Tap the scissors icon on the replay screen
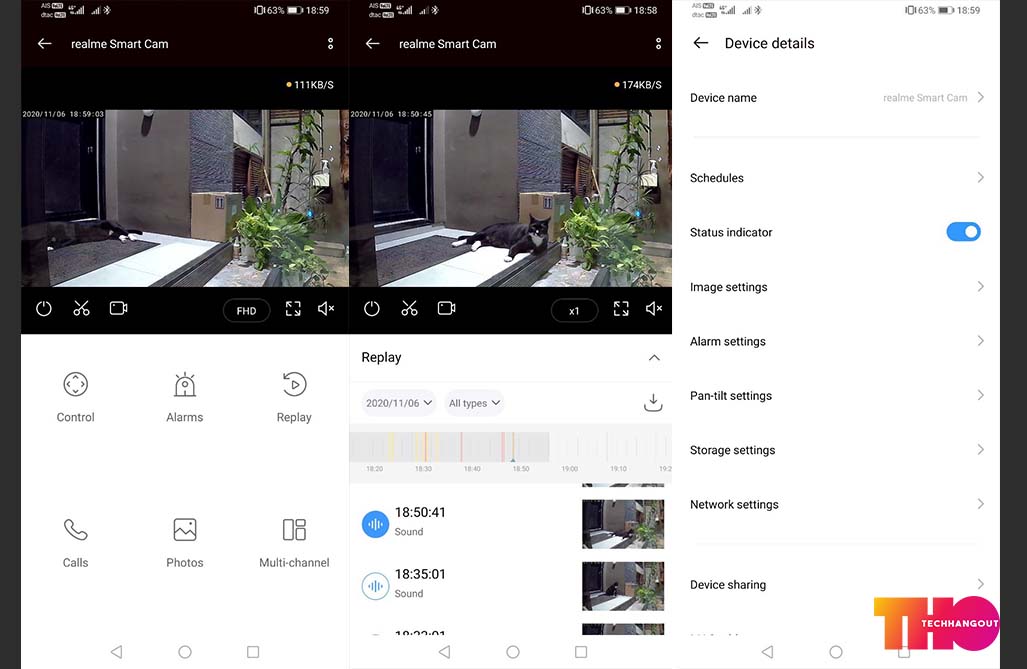The height and width of the screenshot is (669, 1027). click(409, 309)
